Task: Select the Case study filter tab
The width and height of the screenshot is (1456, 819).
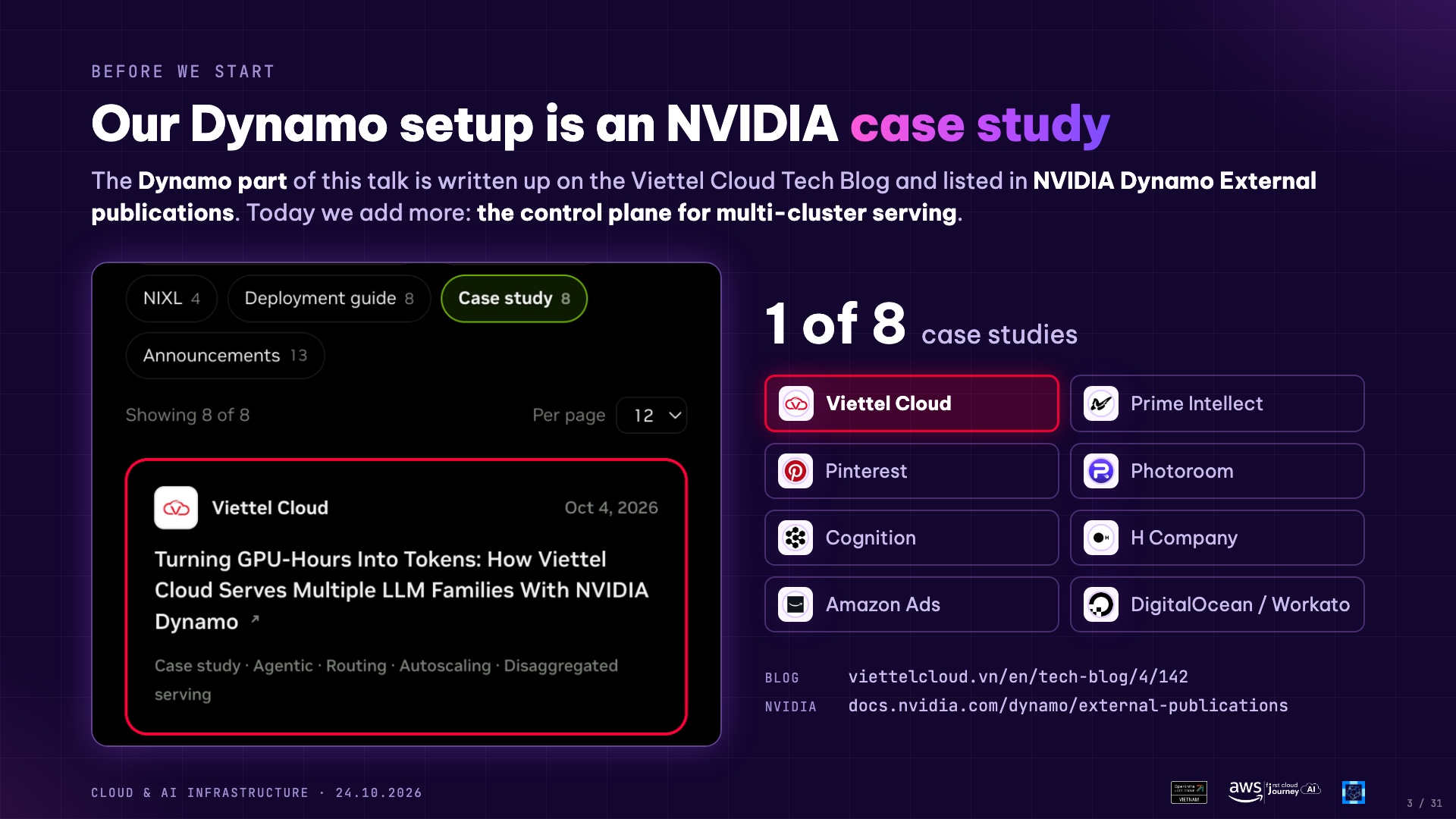Action: click(514, 298)
